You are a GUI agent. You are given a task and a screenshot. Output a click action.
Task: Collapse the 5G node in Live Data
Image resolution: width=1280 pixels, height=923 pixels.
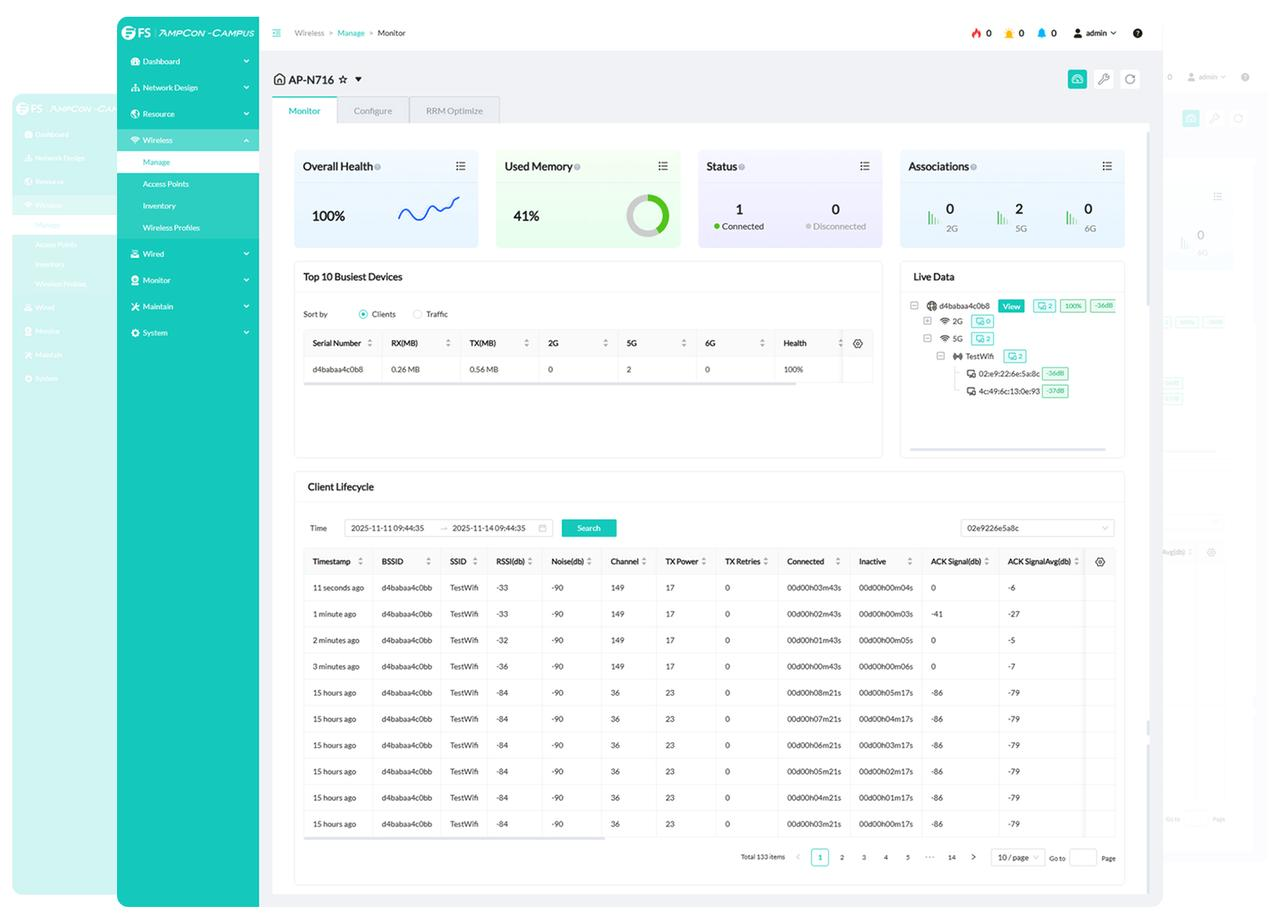pos(927,339)
